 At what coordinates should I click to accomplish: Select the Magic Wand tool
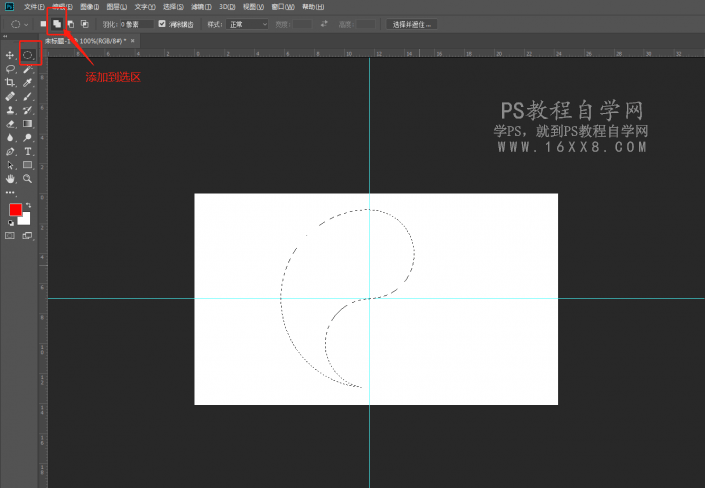pos(28,69)
